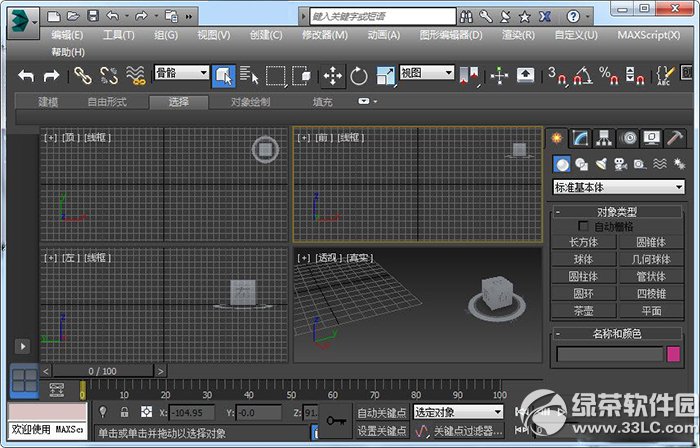
Task: Select the Lights category icon
Action: point(601,164)
